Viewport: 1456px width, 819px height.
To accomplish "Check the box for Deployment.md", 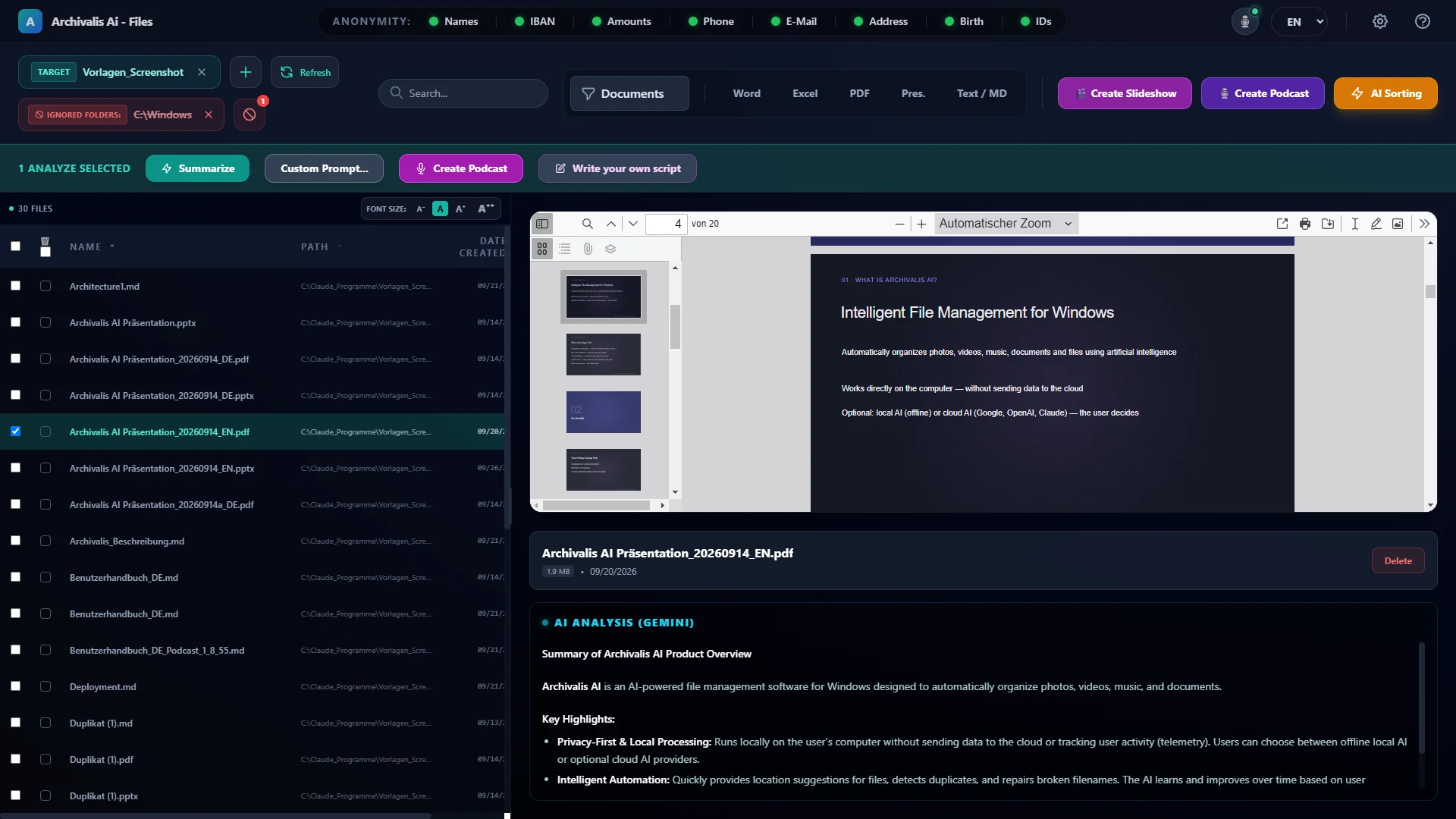I will point(15,686).
